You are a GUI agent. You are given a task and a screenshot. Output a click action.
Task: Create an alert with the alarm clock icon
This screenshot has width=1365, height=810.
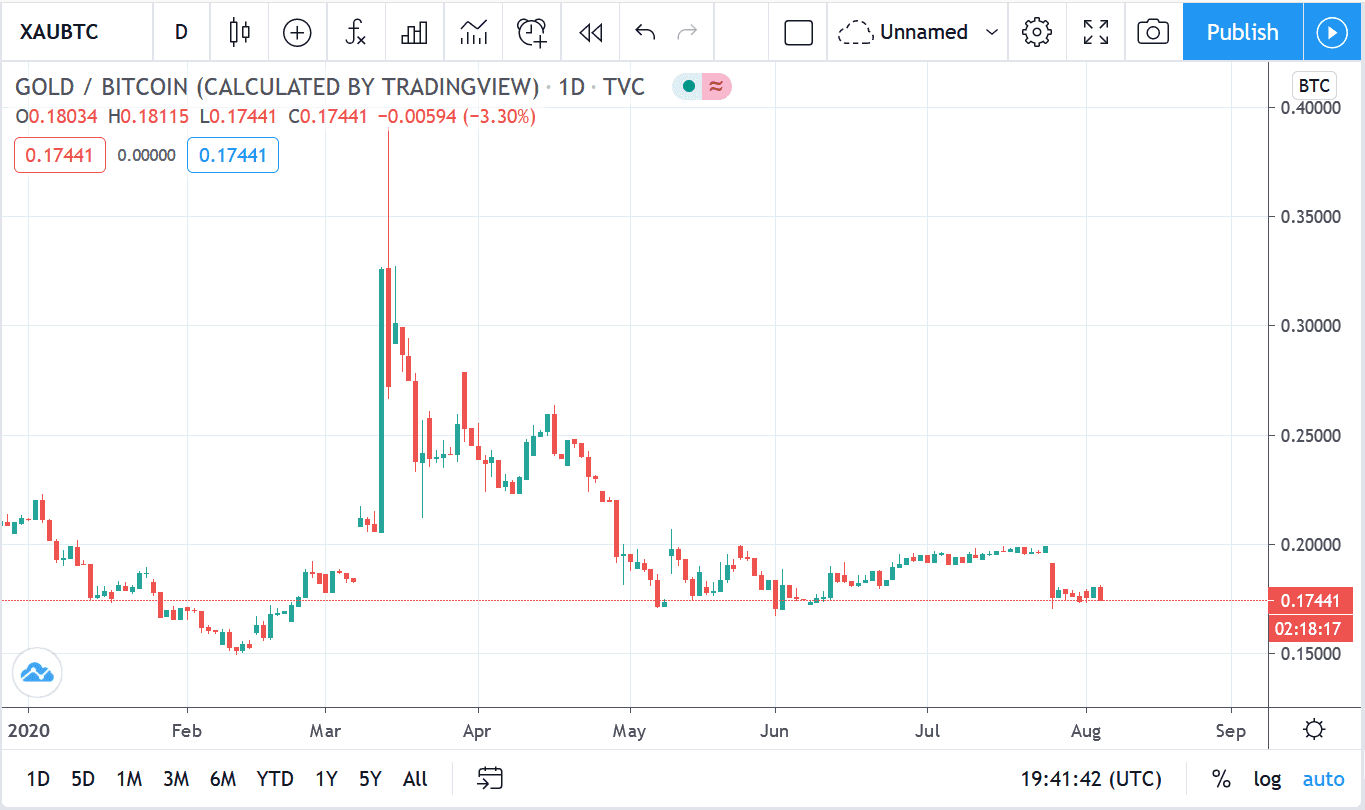(x=531, y=32)
